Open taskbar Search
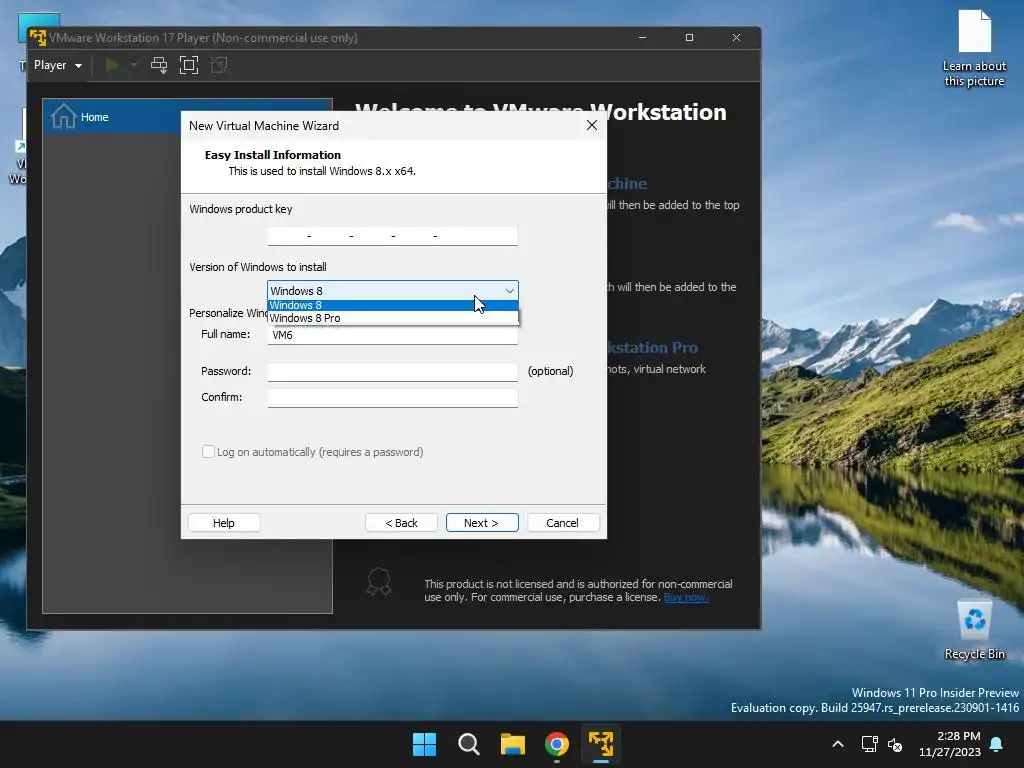1024x768 pixels. click(469, 744)
